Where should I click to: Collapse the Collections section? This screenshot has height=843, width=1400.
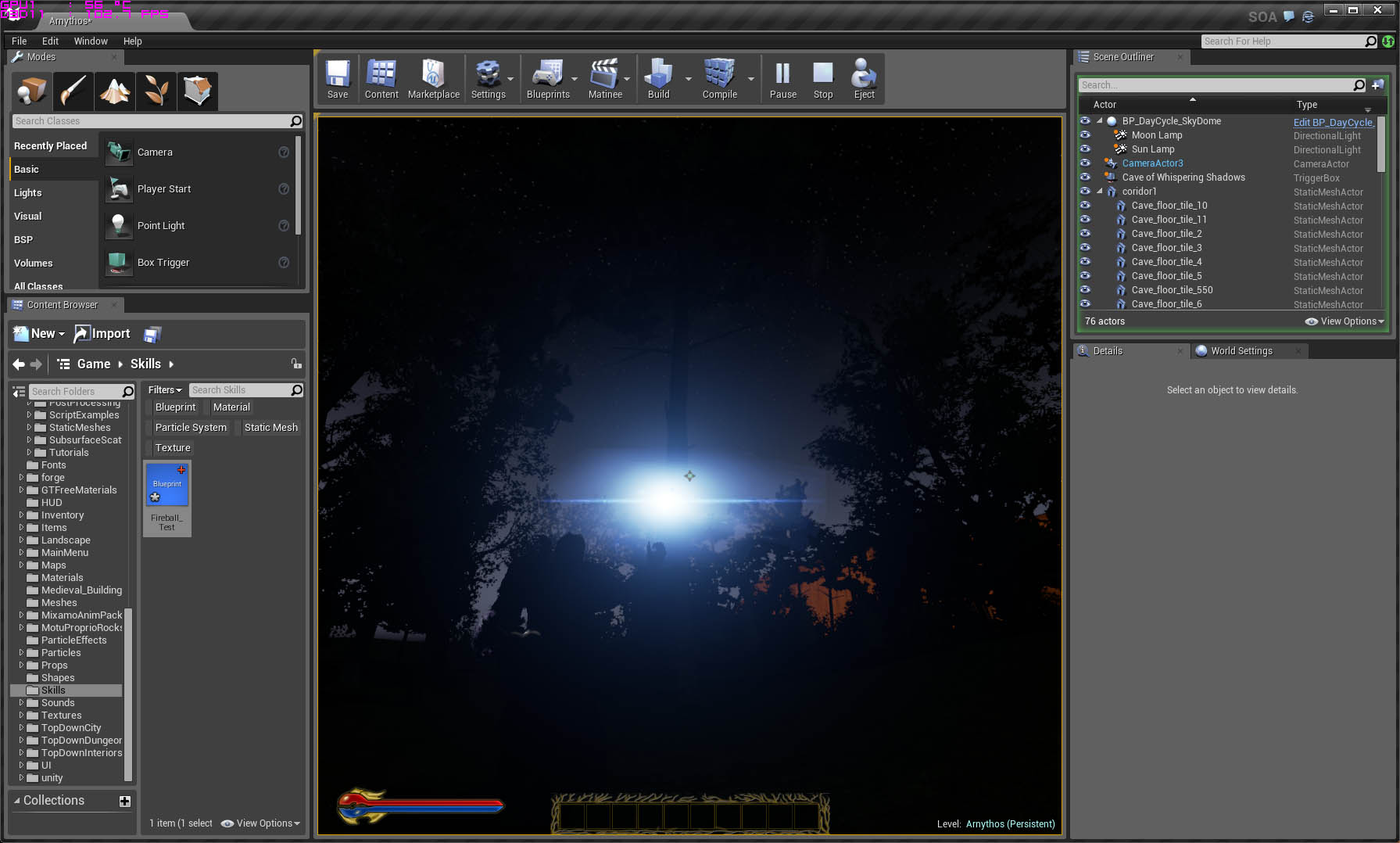click(17, 801)
